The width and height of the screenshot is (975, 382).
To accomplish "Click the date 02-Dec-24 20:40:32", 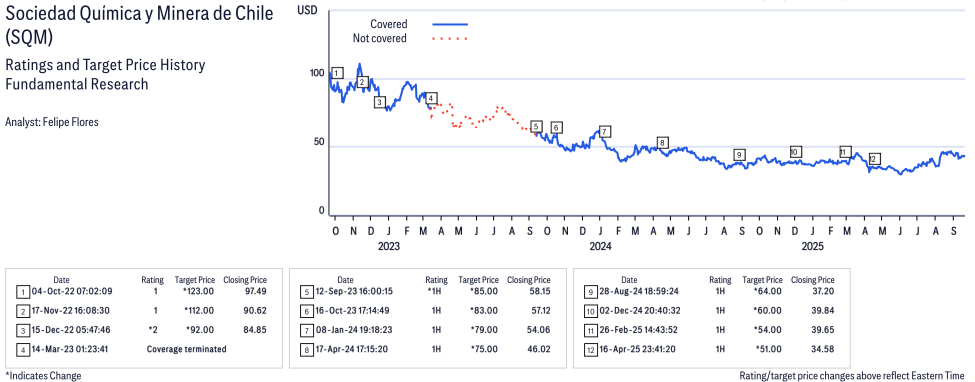I will (640, 310).
